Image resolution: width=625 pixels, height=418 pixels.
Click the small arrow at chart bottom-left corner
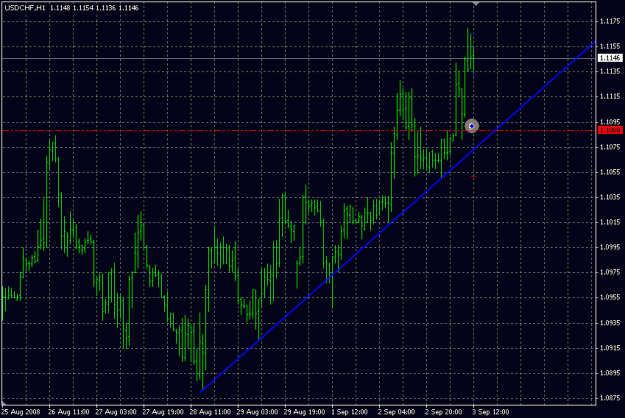tap(4, 403)
